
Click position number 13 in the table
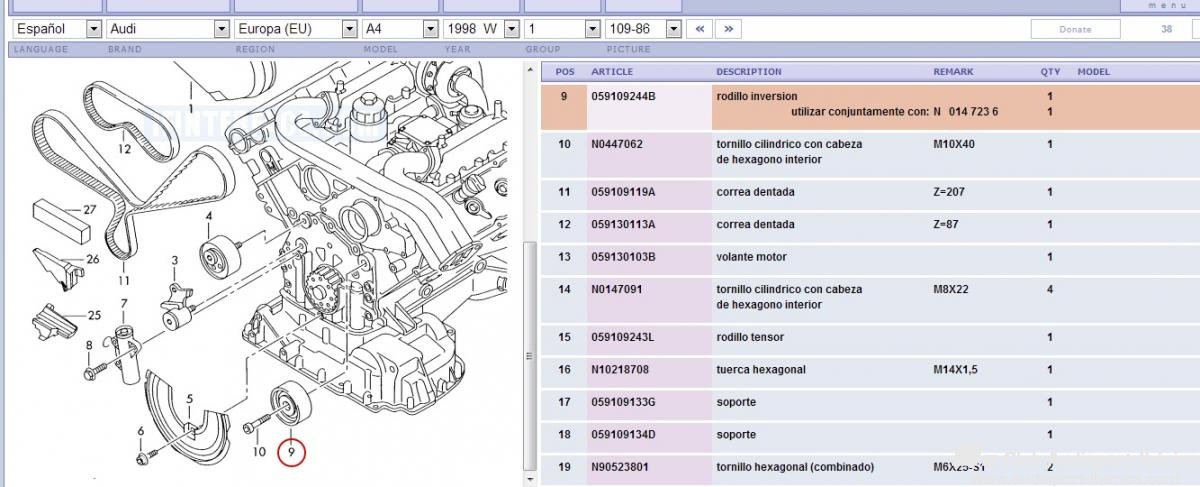[x=565, y=257]
